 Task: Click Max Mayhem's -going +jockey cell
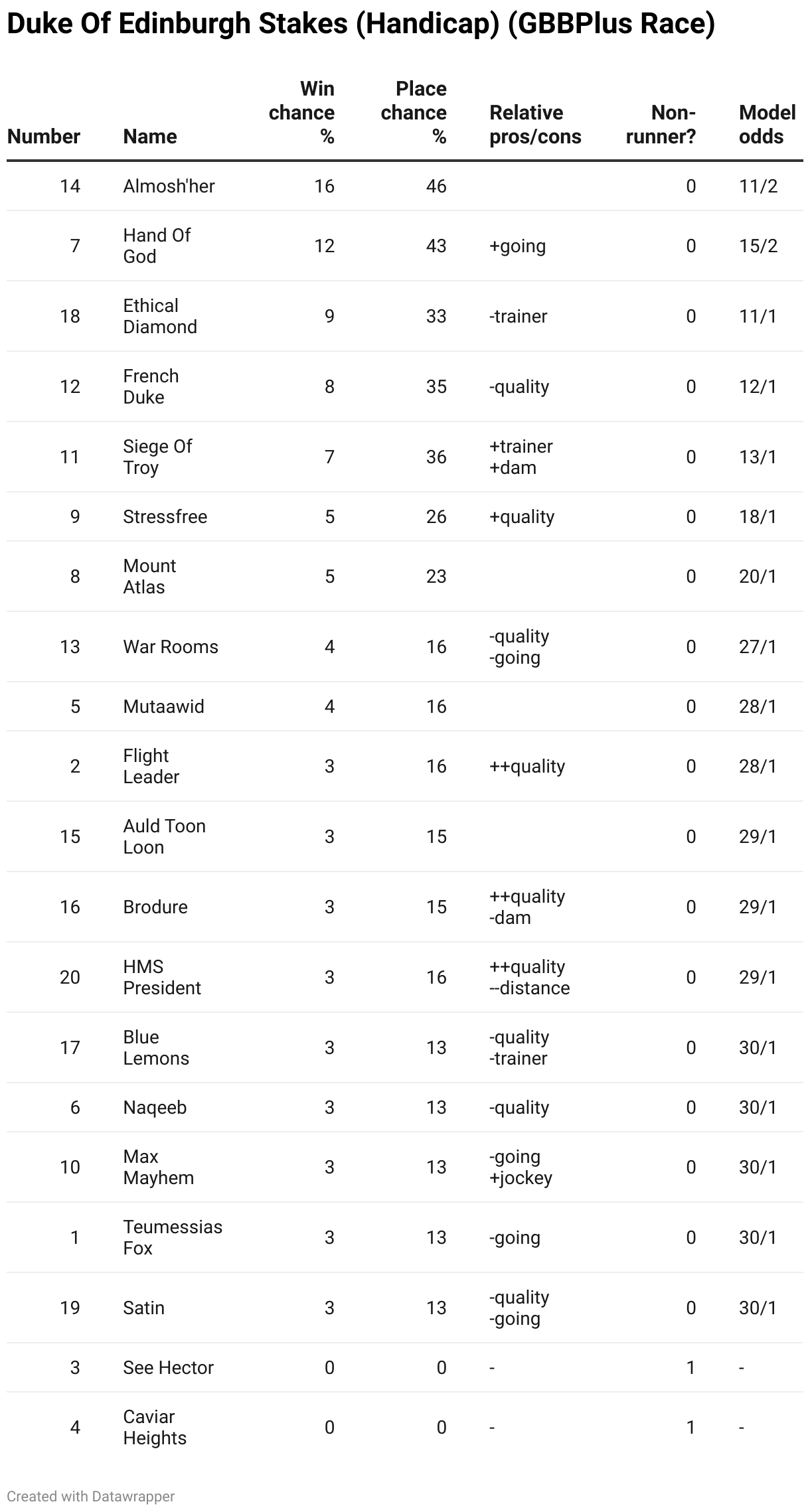tap(521, 1167)
